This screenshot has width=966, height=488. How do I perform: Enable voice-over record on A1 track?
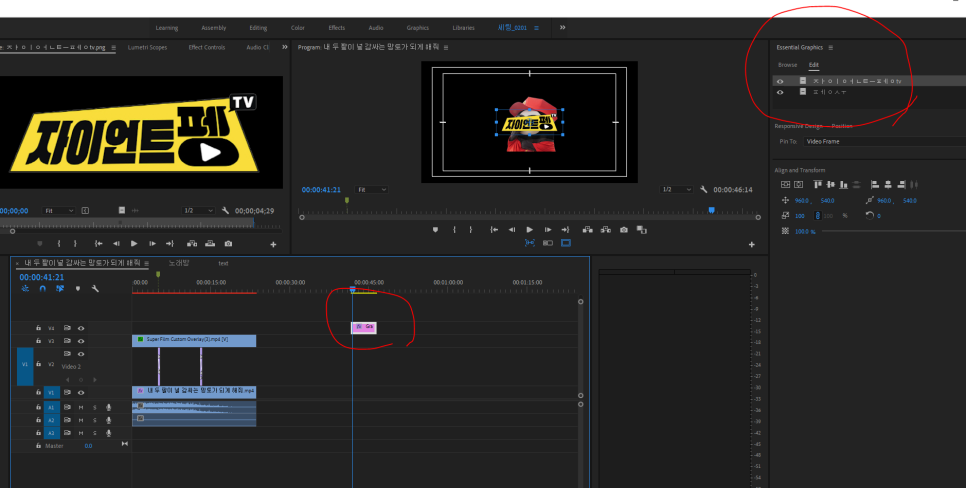108,407
